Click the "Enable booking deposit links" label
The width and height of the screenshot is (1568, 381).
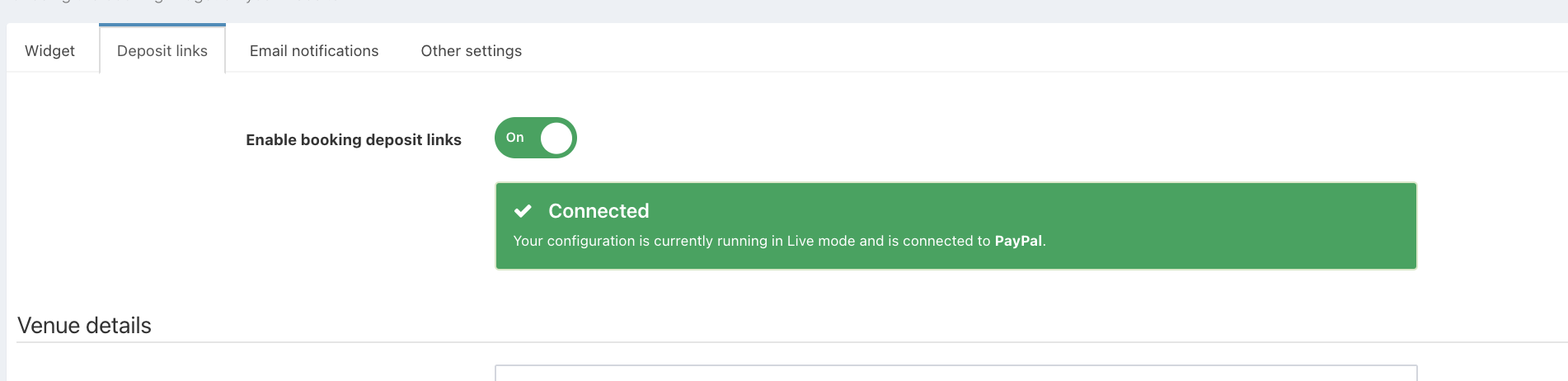coord(353,140)
